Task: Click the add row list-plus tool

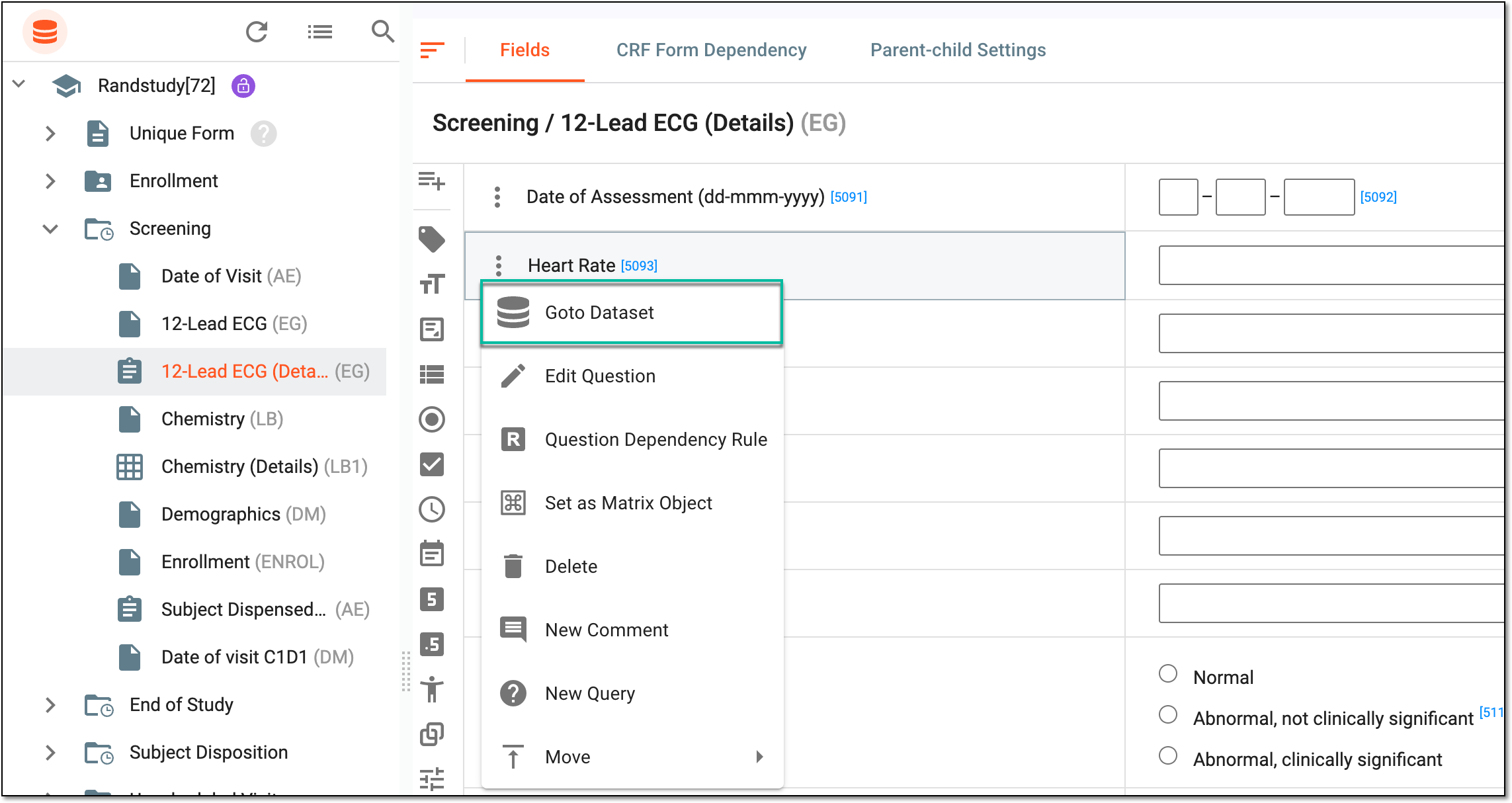Action: pyautogui.click(x=432, y=180)
